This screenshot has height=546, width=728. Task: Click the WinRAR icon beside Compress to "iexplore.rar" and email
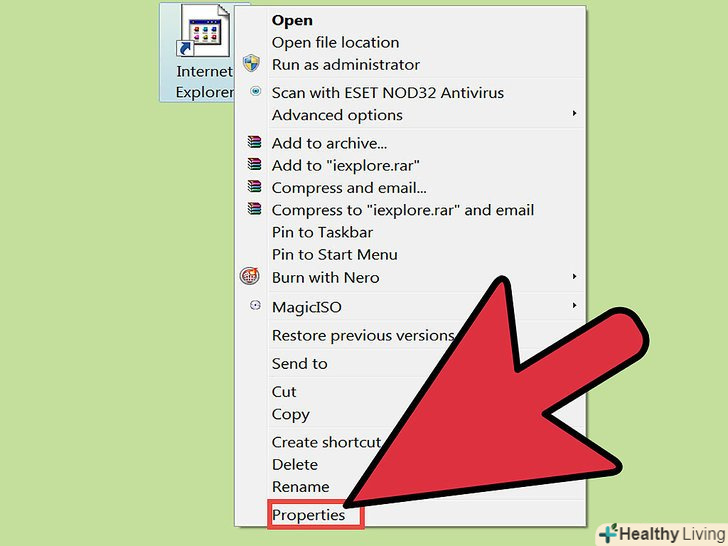pyautogui.click(x=254, y=208)
